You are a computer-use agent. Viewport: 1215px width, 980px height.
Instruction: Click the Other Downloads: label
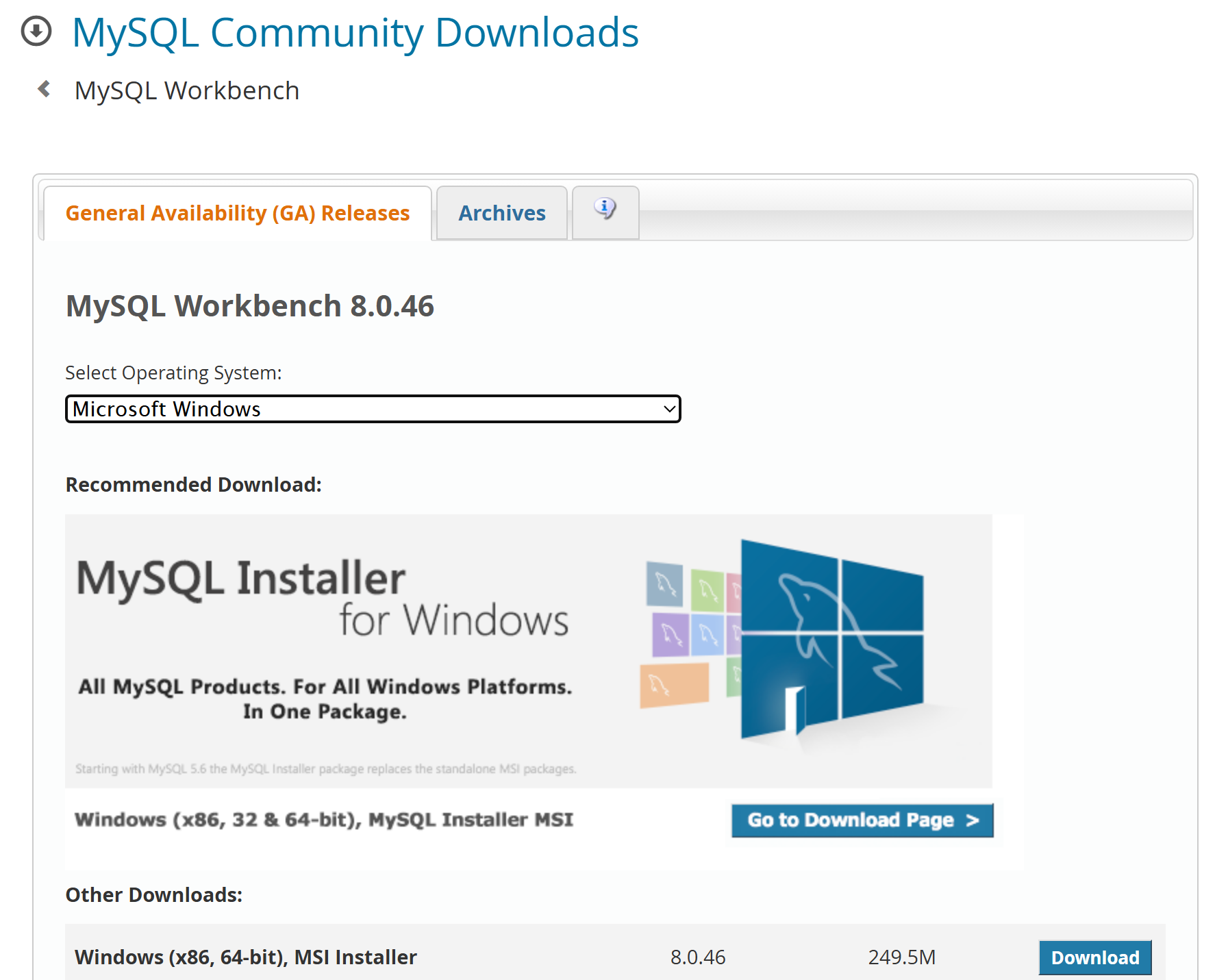click(x=154, y=894)
